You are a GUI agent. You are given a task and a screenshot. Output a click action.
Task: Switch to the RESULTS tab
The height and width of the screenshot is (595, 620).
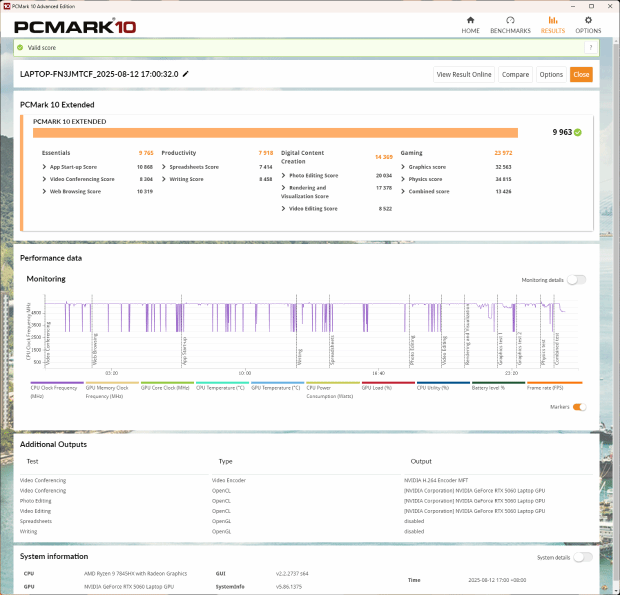point(552,24)
